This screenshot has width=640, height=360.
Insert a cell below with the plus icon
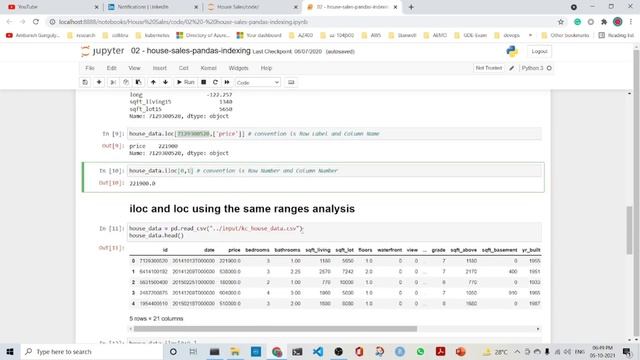(99, 82)
